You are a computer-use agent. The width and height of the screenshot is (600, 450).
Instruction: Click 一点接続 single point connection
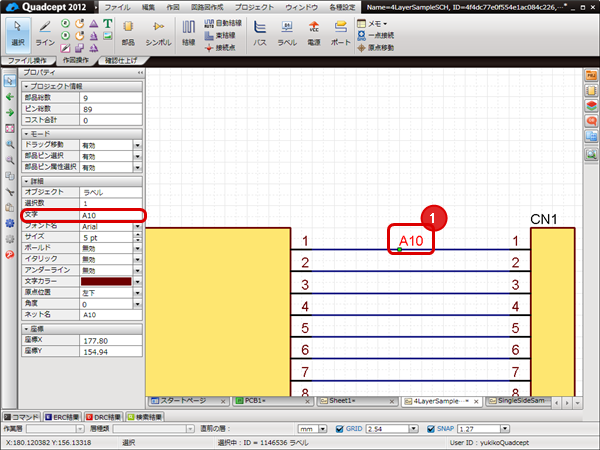375,36
